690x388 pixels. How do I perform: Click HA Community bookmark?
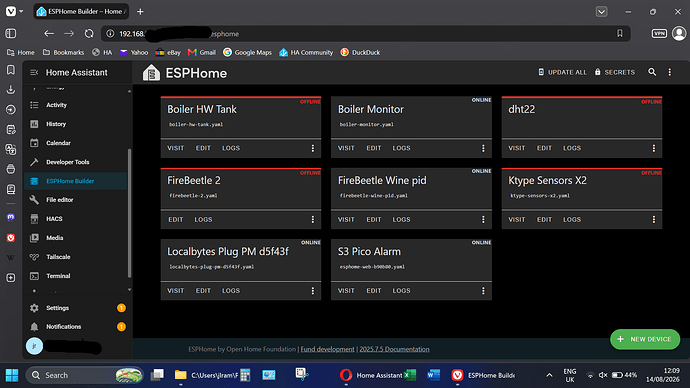pyautogui.click(x=306, y=52)
